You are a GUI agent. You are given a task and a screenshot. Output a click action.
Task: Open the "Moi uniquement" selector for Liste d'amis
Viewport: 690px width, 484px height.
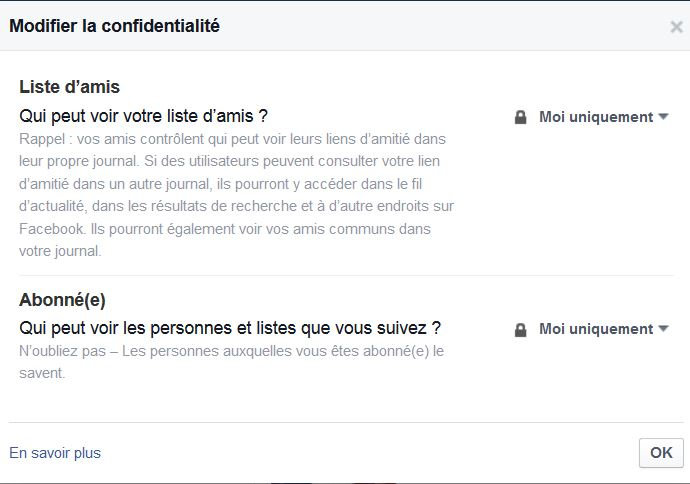[x=595, y=117]
